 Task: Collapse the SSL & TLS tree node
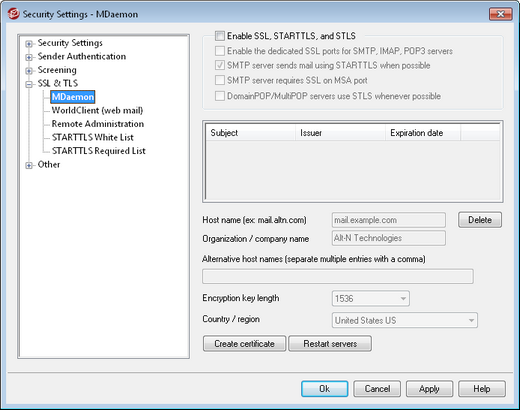pyautogui.click(x=29, y=84)
